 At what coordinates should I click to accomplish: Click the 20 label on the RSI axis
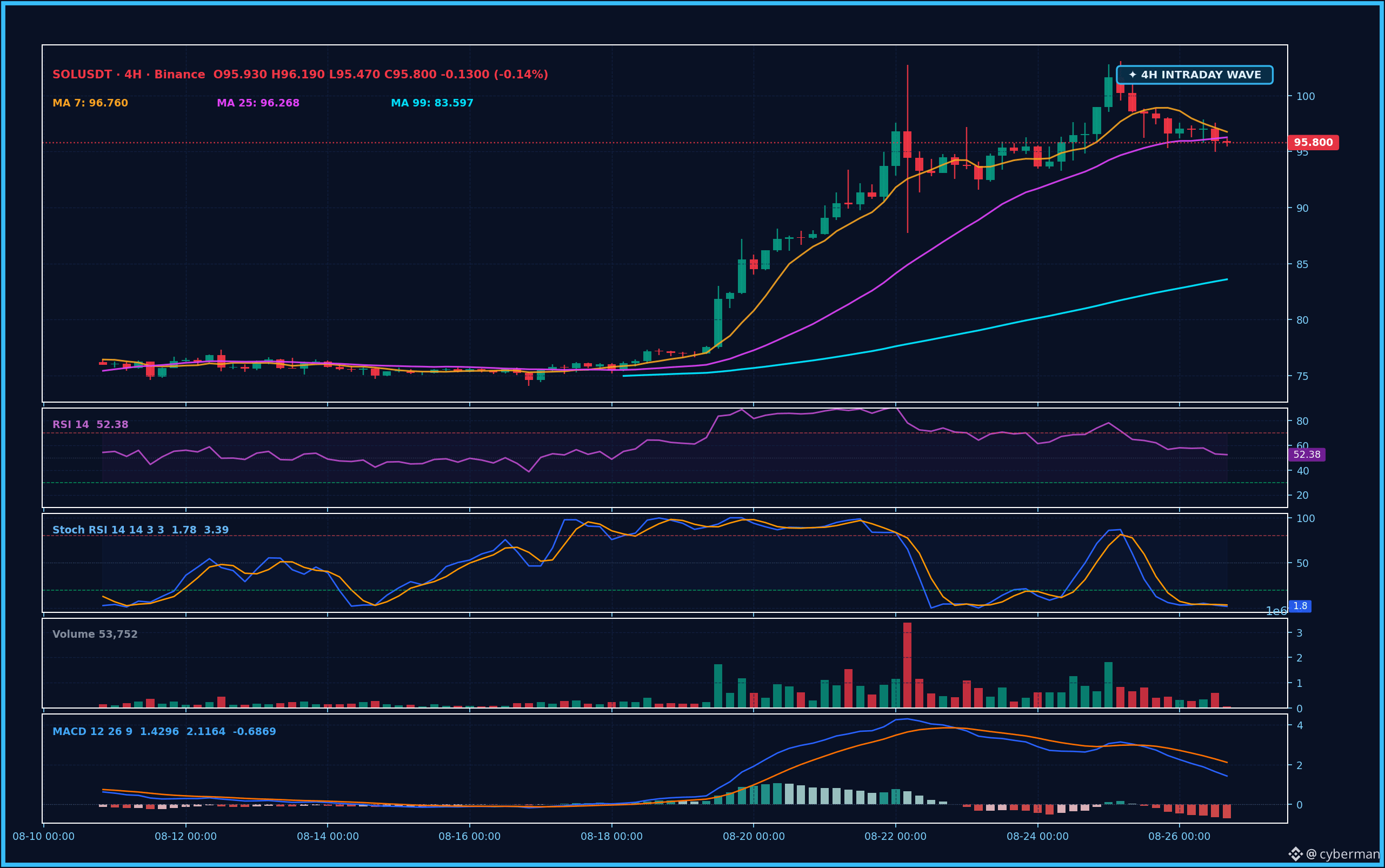[x=1302, y=496]
